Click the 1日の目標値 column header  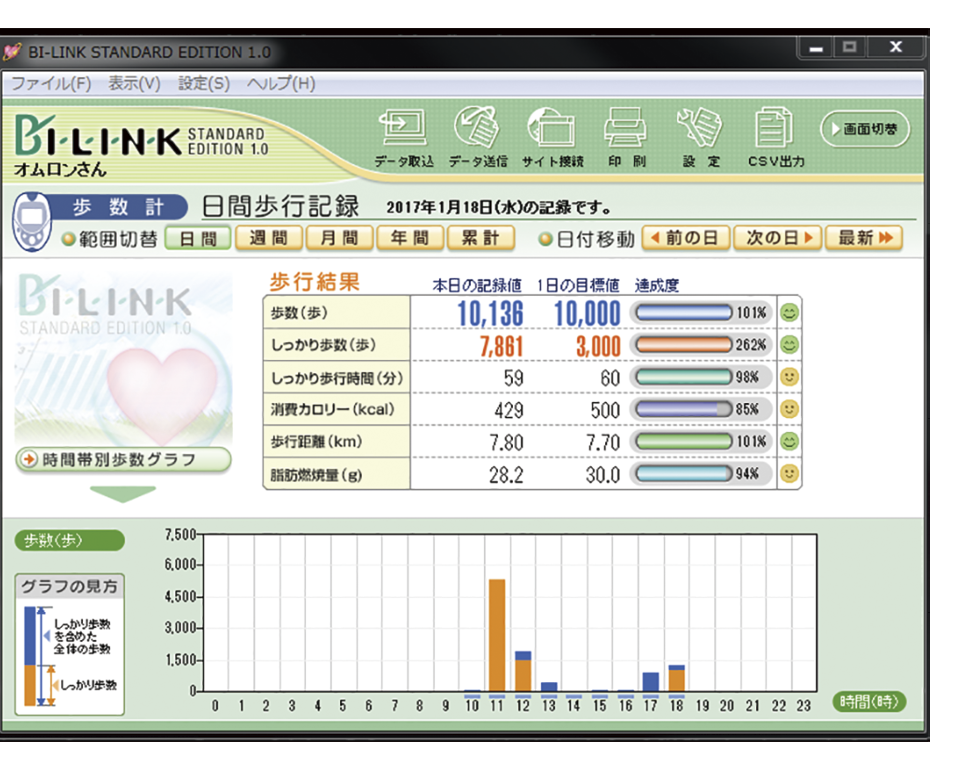click(578, 285)
